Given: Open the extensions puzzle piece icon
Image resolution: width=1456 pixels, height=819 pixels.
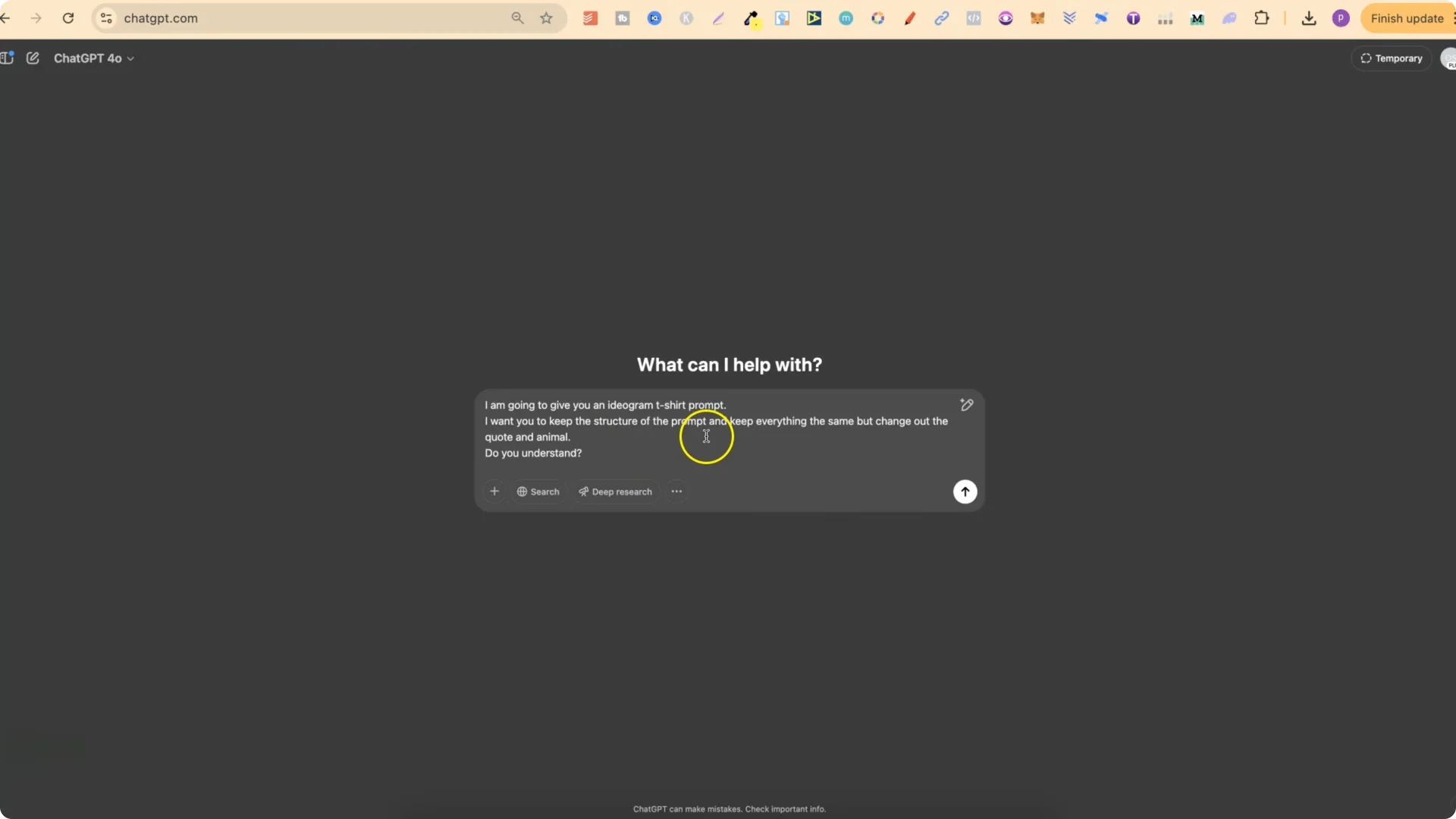Looking at the screenshot, I should (1262, 17).
